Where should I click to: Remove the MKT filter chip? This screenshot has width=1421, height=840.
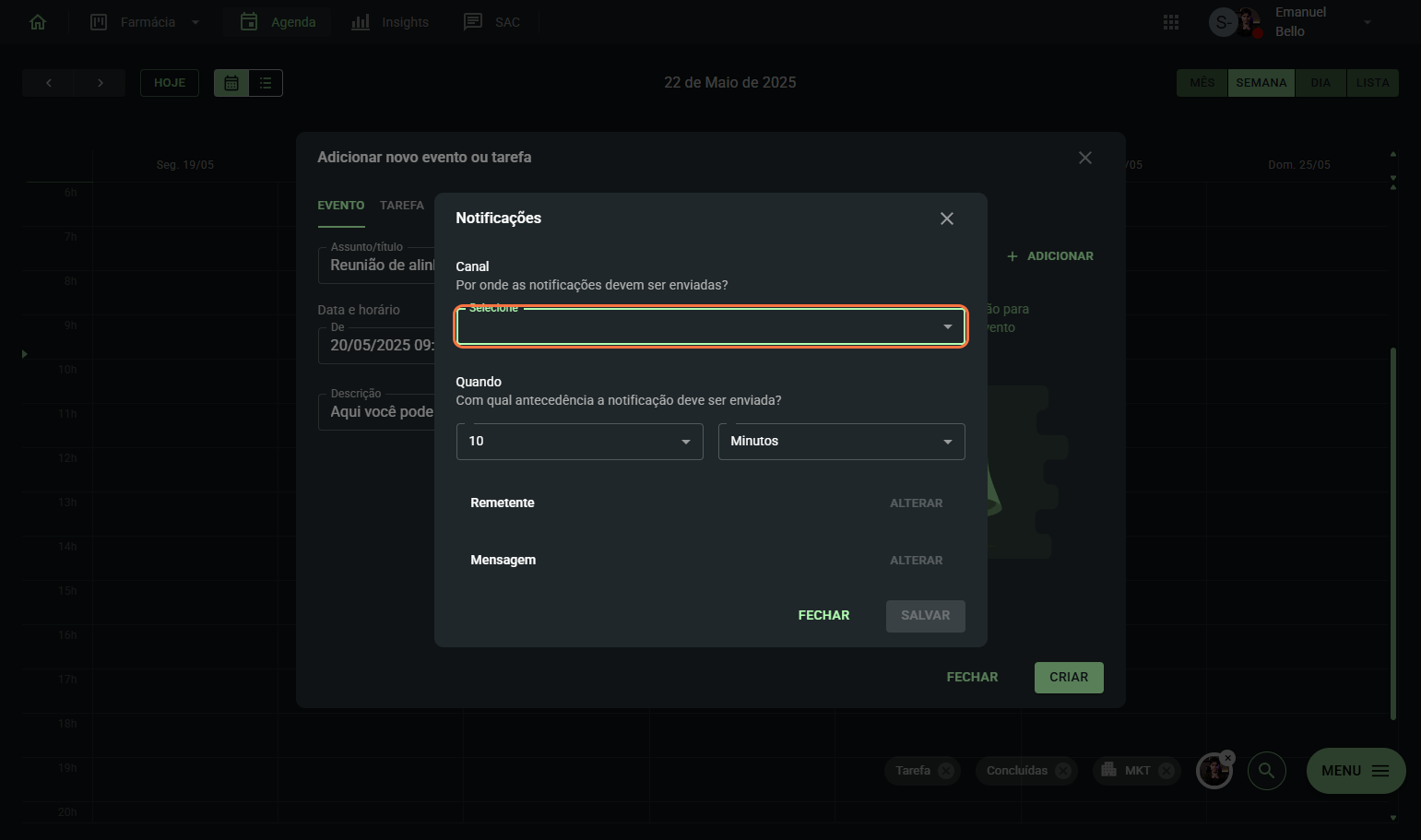point(1166,771)
